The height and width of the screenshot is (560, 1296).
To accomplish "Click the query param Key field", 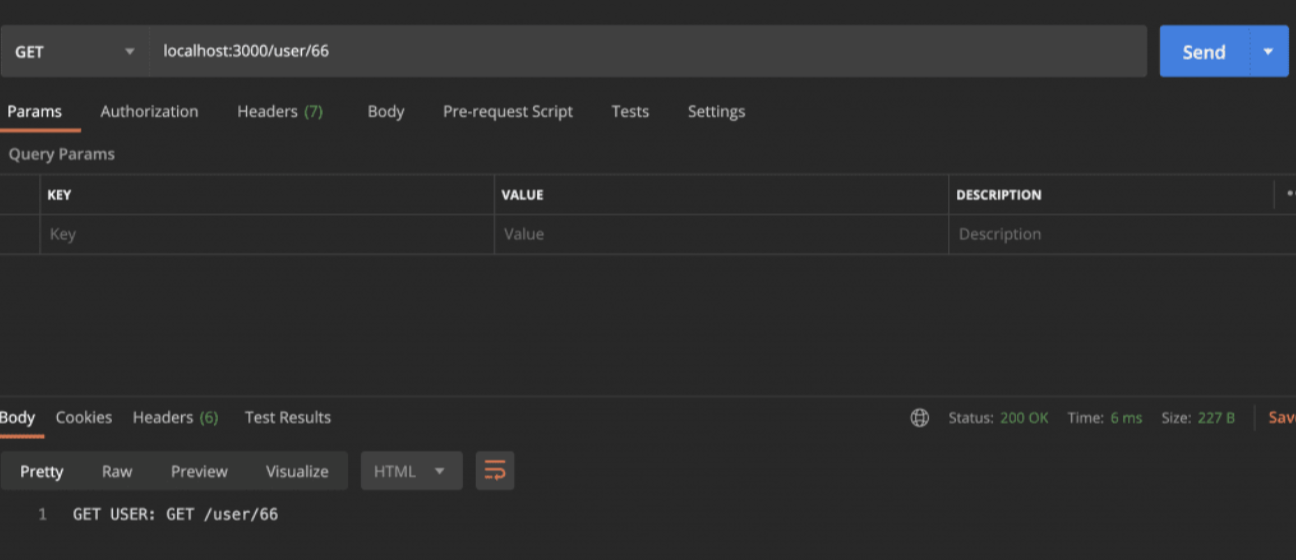I will 267,234.
